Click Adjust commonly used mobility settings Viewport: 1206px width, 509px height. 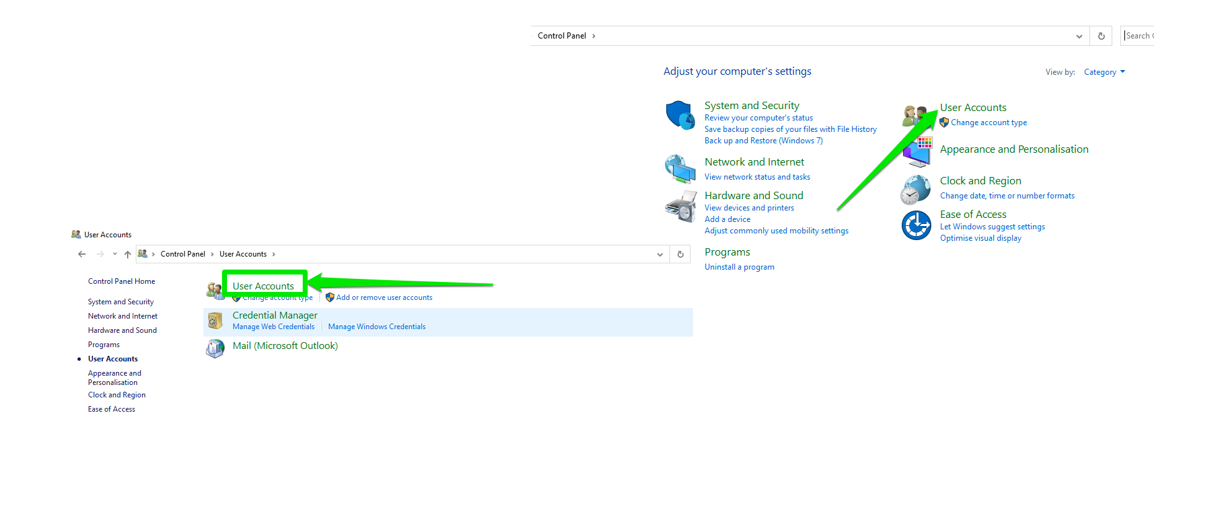click(776, 231)
